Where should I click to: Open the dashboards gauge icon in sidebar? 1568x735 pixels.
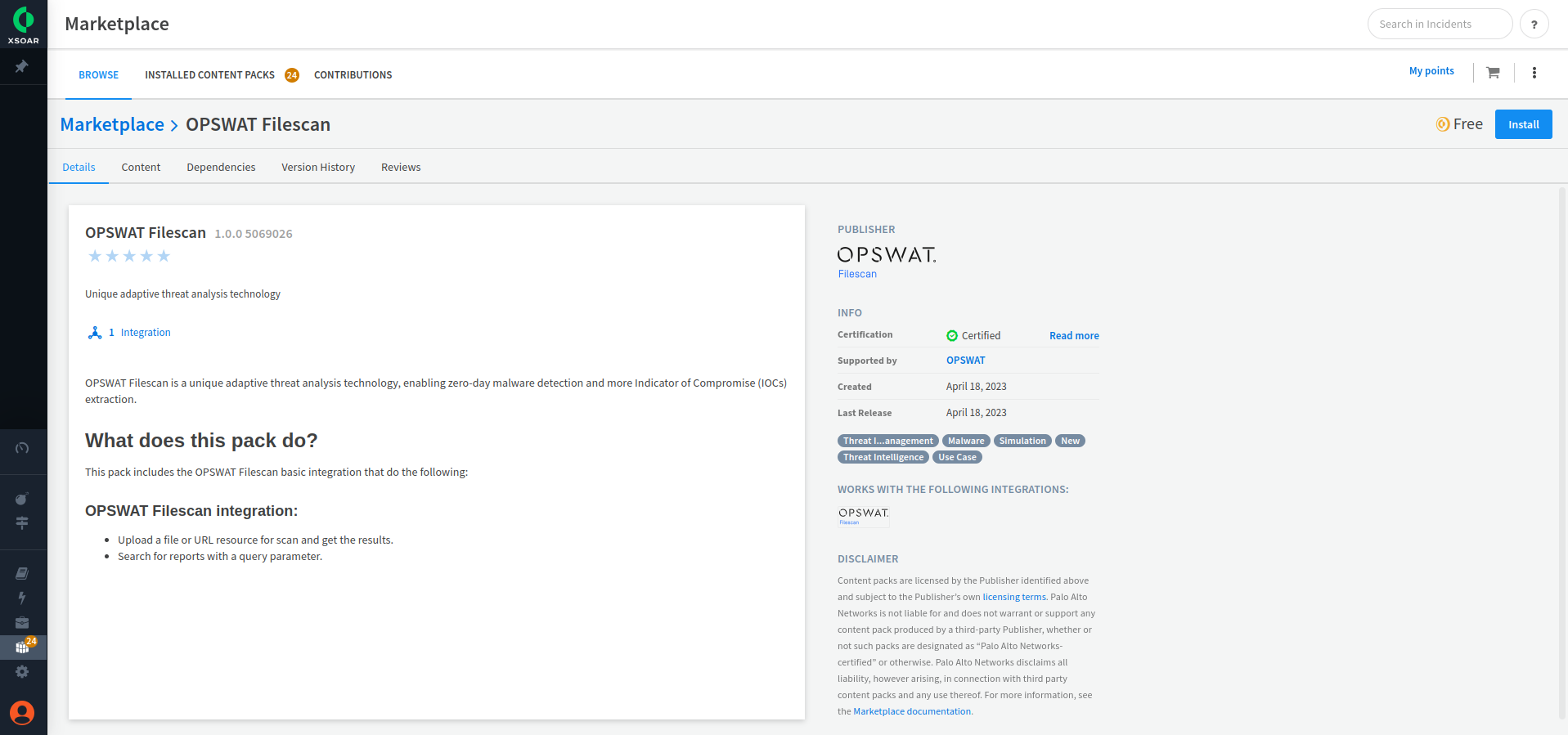(x=22, y=448)
